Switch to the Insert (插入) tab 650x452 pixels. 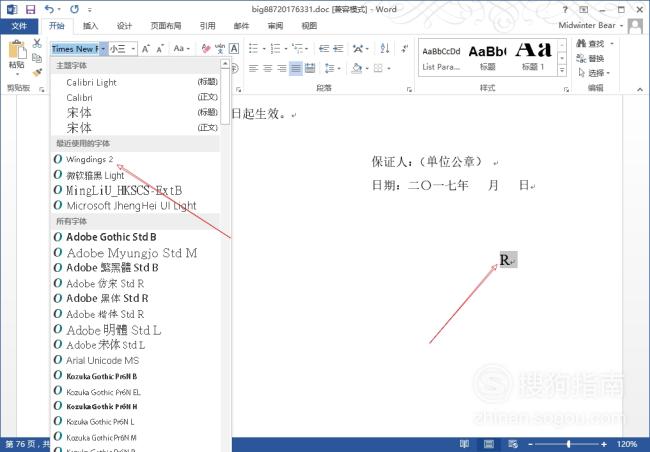point(90,26)
